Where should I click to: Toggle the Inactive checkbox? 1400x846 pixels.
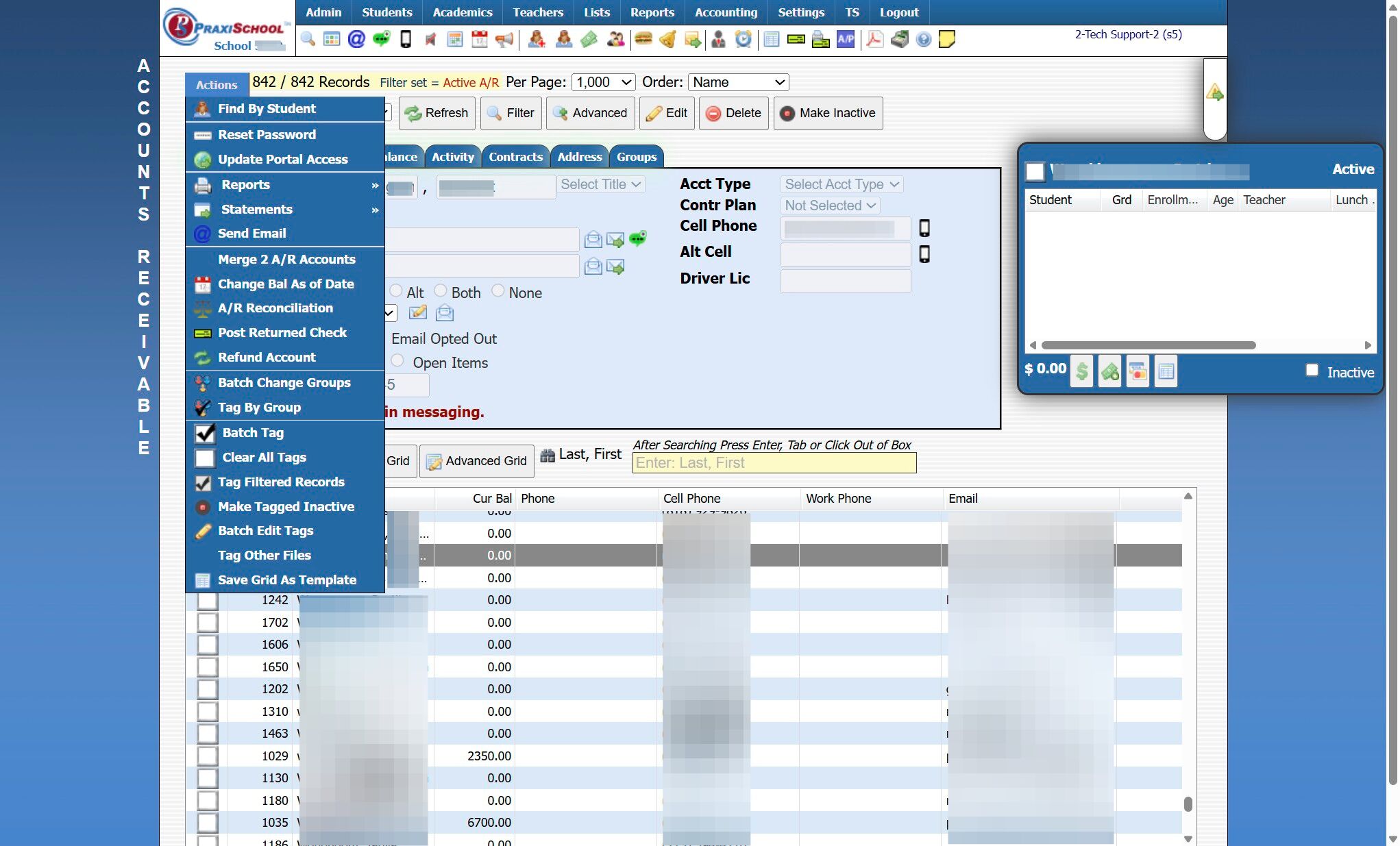coord(1312,370)
